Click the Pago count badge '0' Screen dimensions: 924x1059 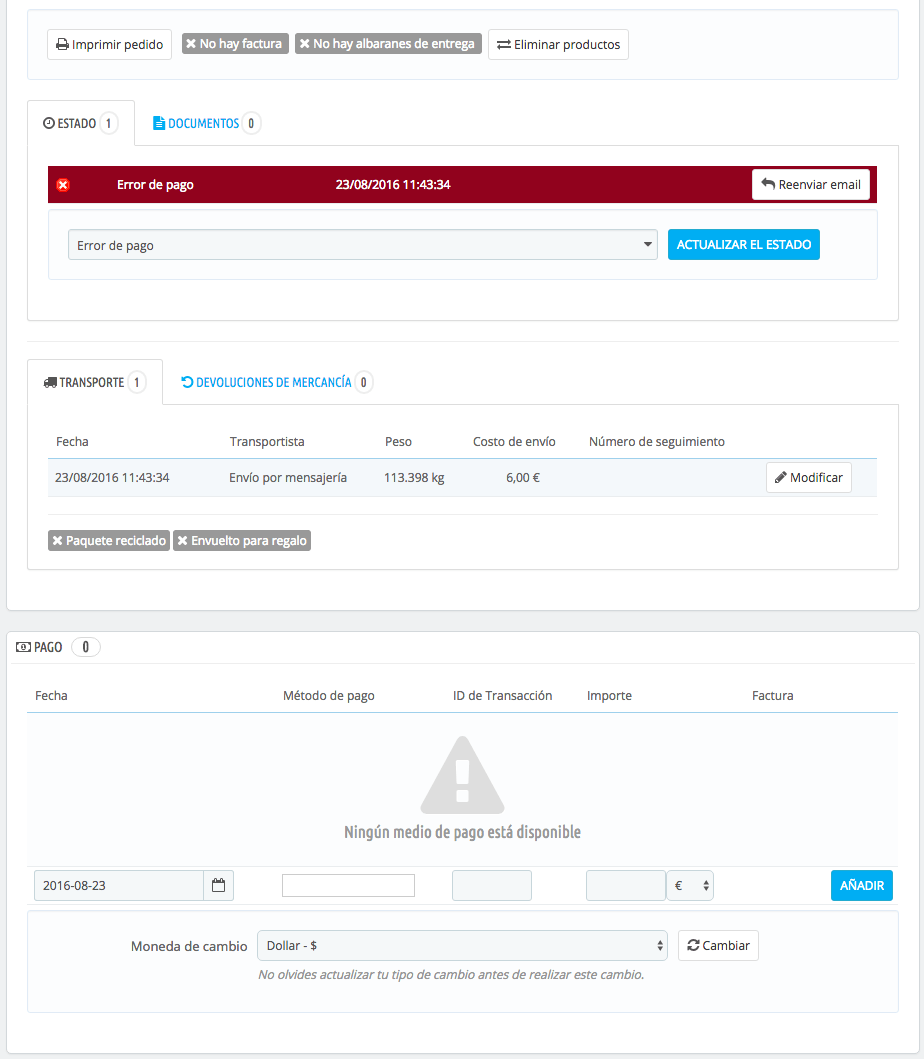coord(86,647)
